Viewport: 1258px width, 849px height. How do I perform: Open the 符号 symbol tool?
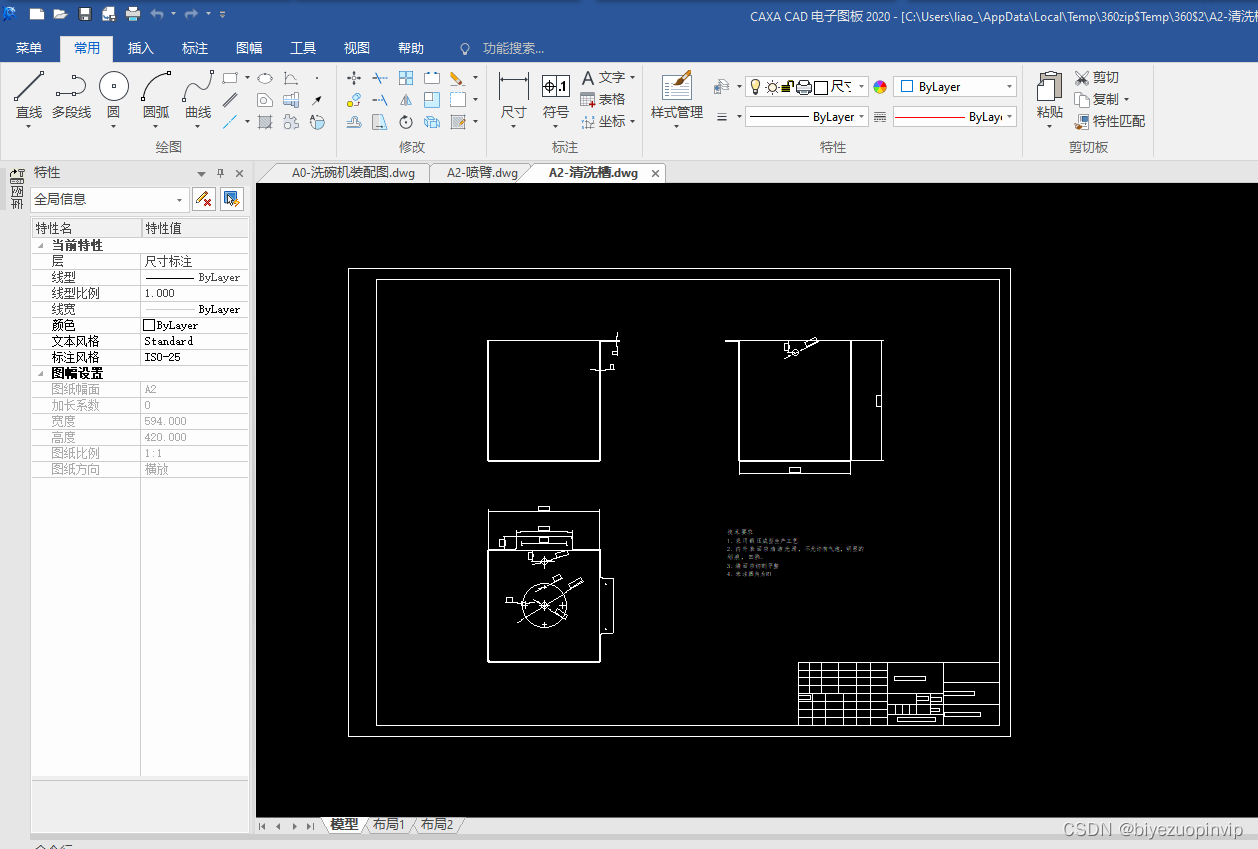pyautogui.click(x=556, y=98)
